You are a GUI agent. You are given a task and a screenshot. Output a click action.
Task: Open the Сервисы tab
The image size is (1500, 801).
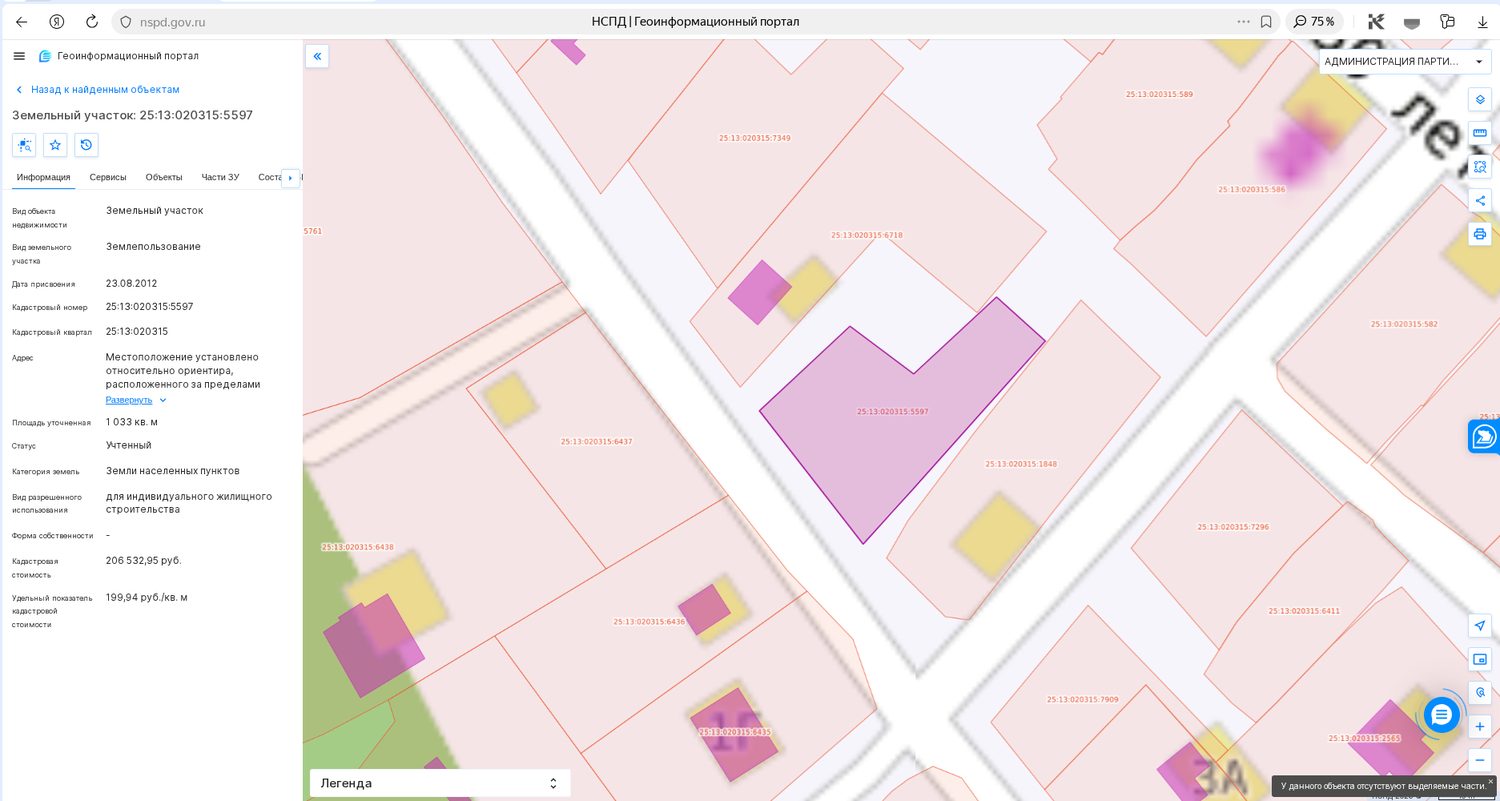pyautogui.click(x=108, y=177)
